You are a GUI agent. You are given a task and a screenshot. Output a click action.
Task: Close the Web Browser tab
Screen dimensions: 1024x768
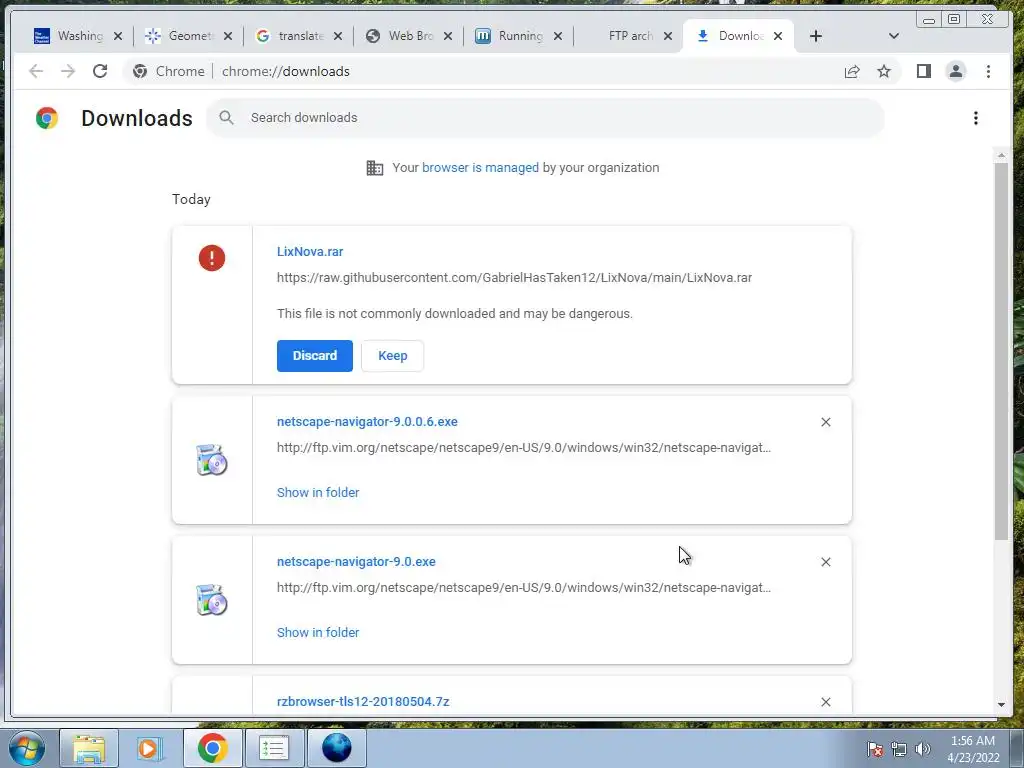coord(448,36)
